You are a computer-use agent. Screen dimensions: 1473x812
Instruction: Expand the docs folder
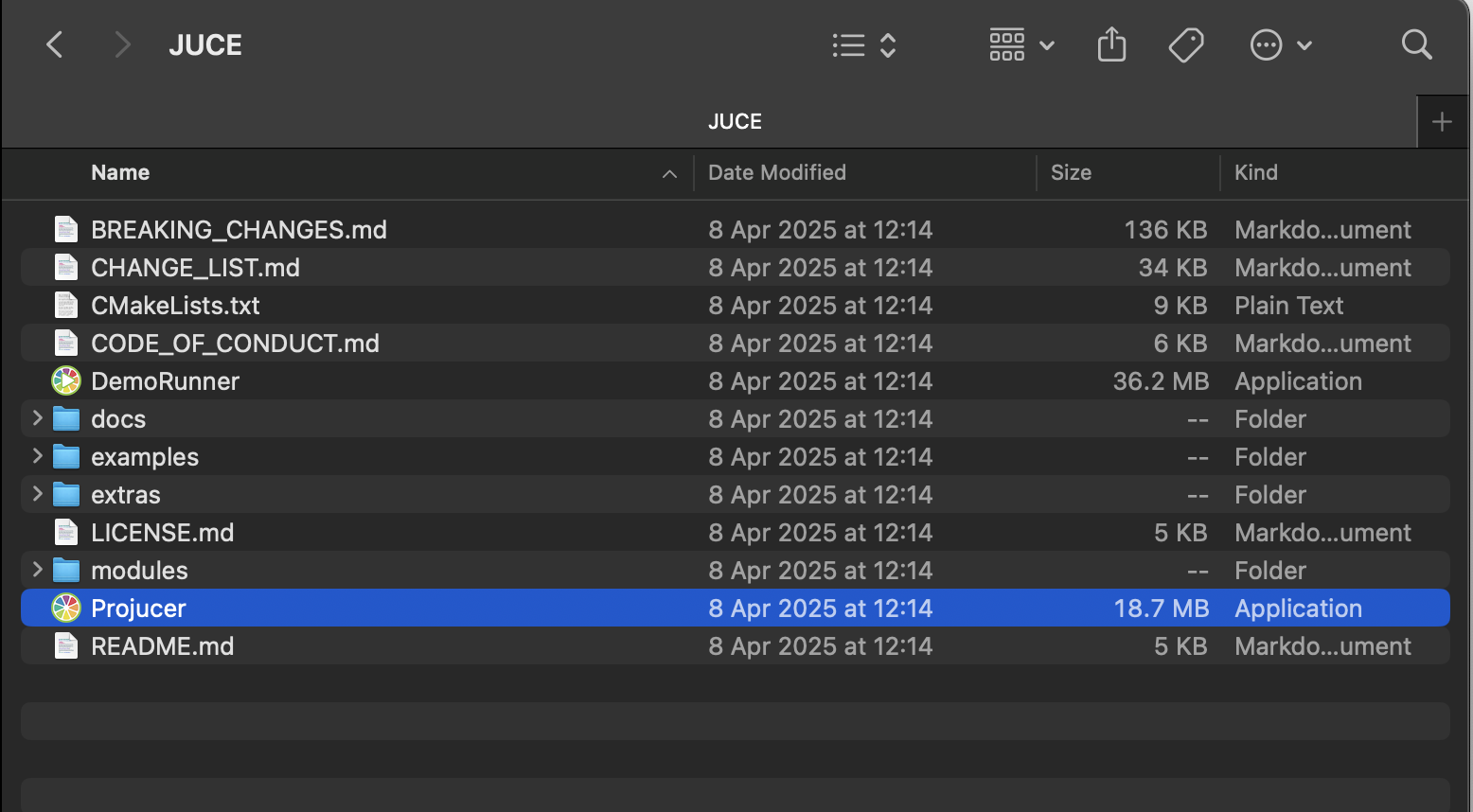[x=37, y=418]
